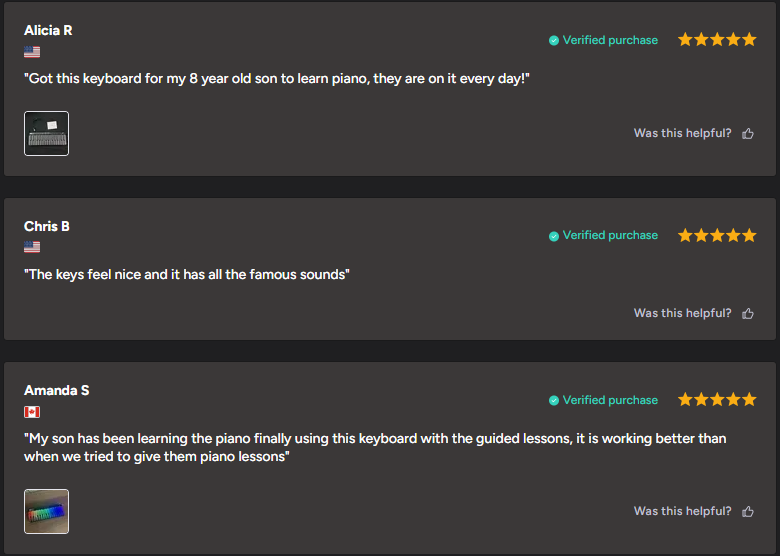Viewport: 780px width, 556px height.
Task: Click 'Verified purchase' text on Amanda S's review
Action: [x=610, y=401]
